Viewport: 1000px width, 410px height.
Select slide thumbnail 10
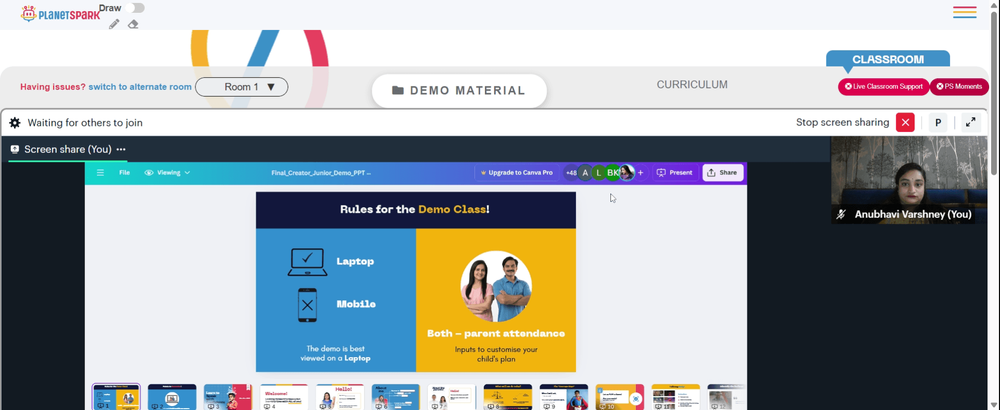620,397
